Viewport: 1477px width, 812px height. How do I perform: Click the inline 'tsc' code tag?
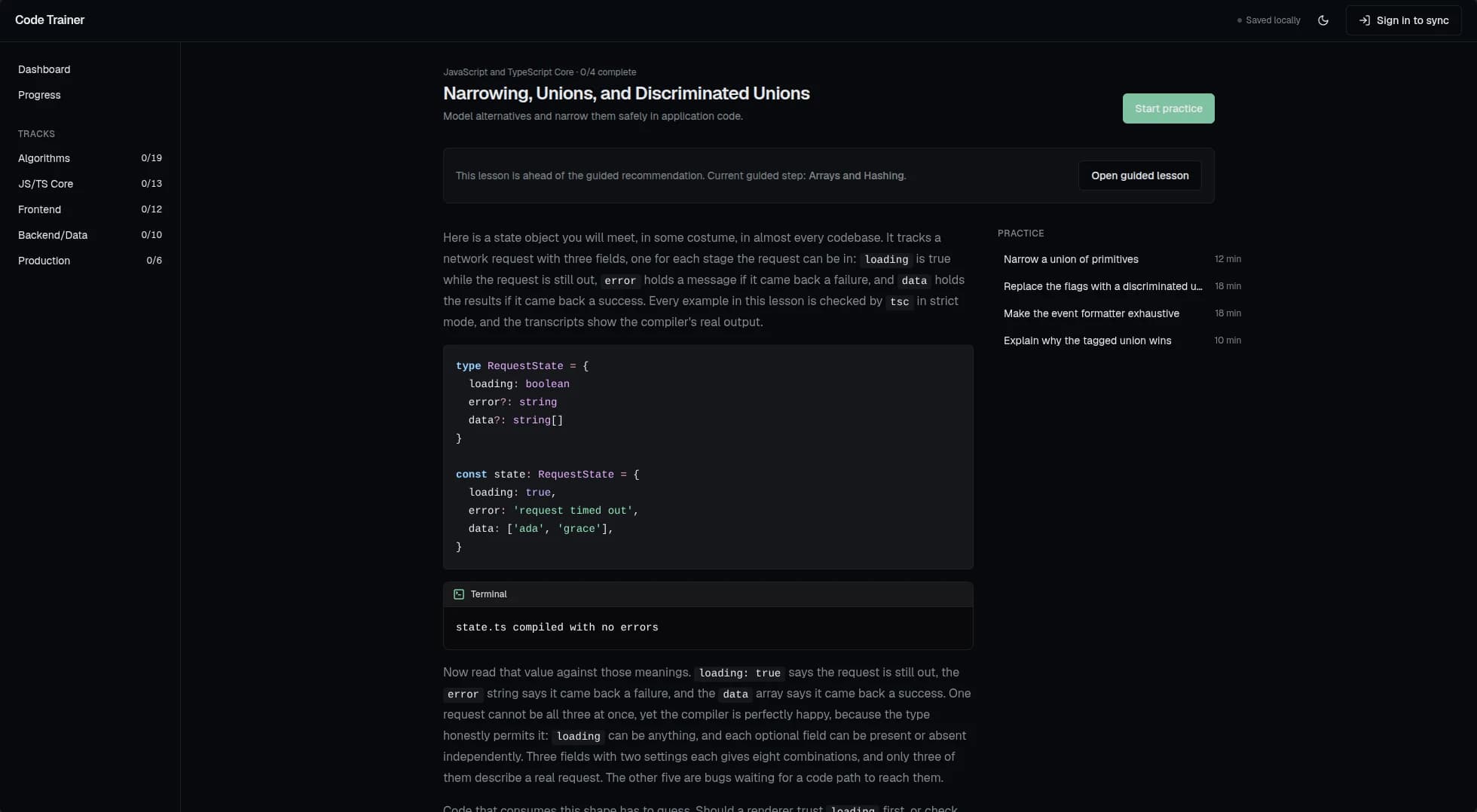tap(899, 301)
